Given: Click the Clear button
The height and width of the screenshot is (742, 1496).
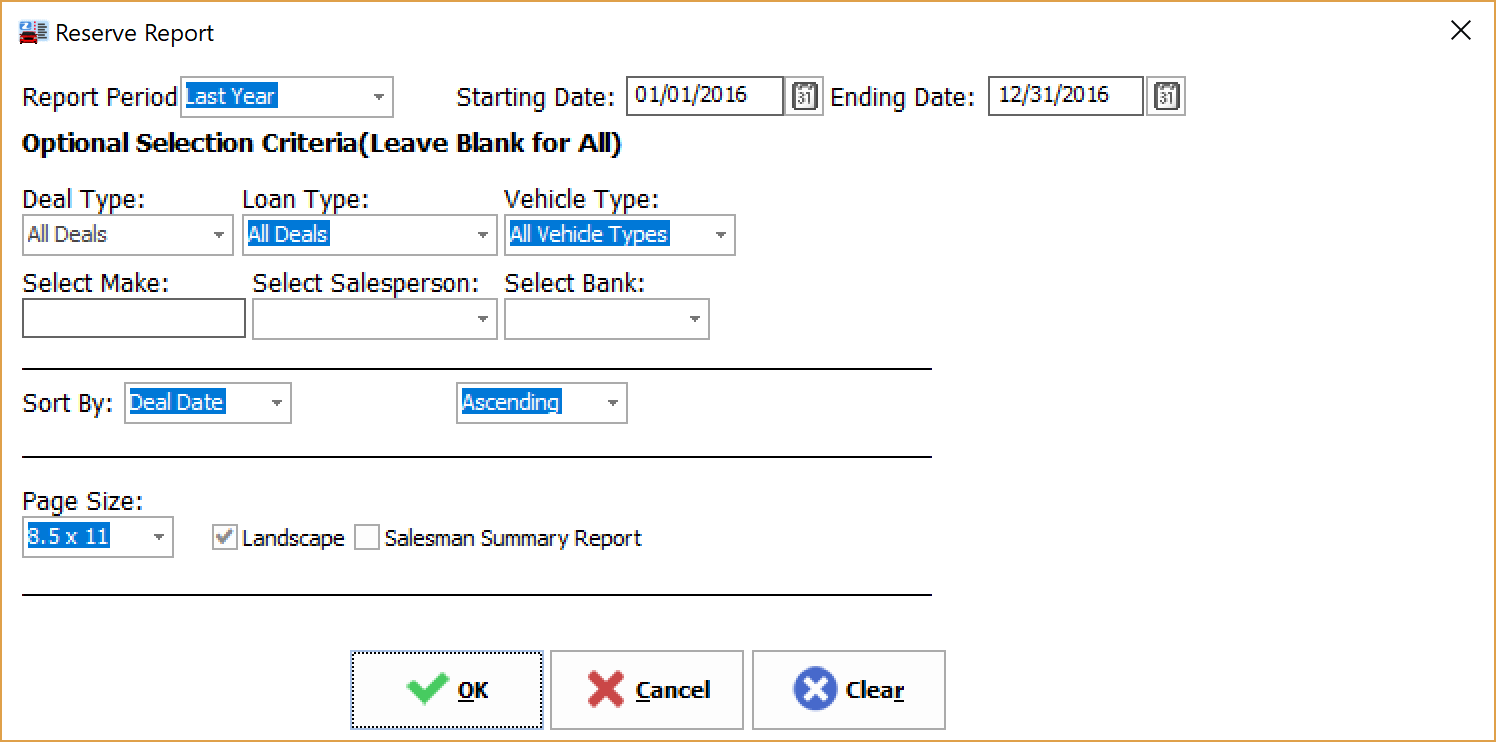Looking at the screenshot, I should 848,690.
